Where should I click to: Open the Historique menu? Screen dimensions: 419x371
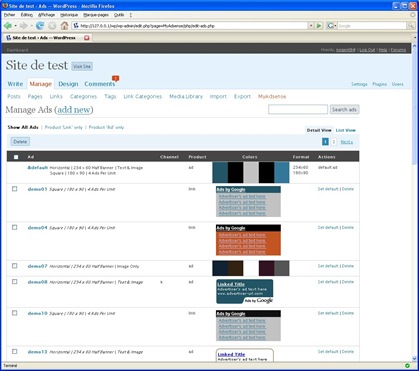(x=69, y=15)
